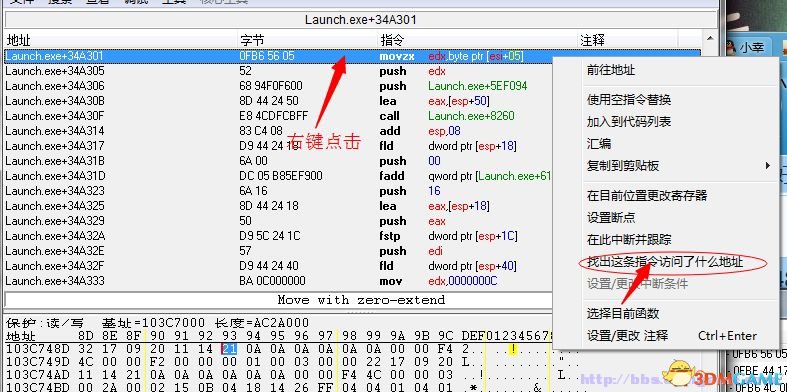Screen dimensions: 787x392
Task: Open 汇编 from the context menu
Action: click(x=599, y=144)
